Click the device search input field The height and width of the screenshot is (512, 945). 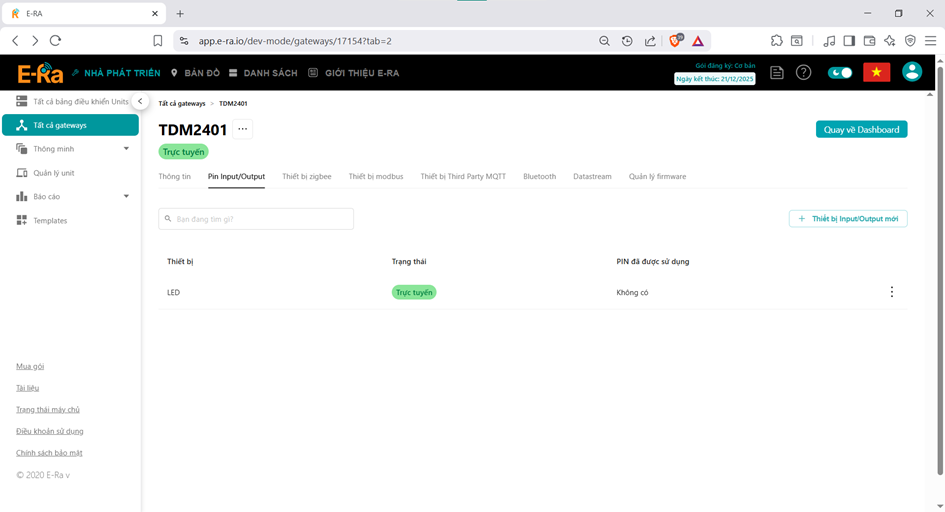(256, 219)
